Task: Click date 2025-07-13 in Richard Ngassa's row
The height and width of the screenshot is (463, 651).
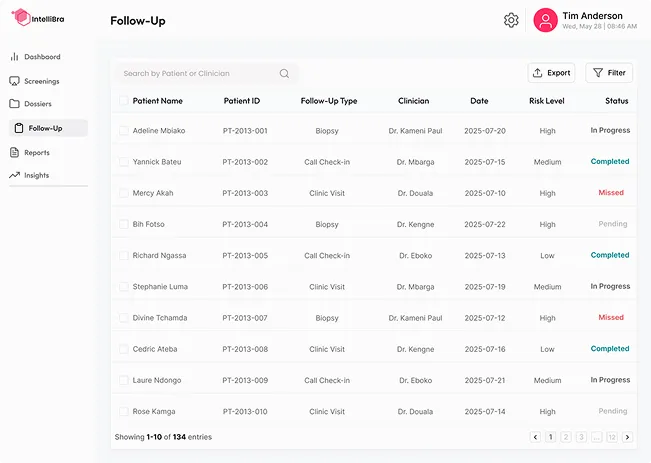Action: [485, 255]
